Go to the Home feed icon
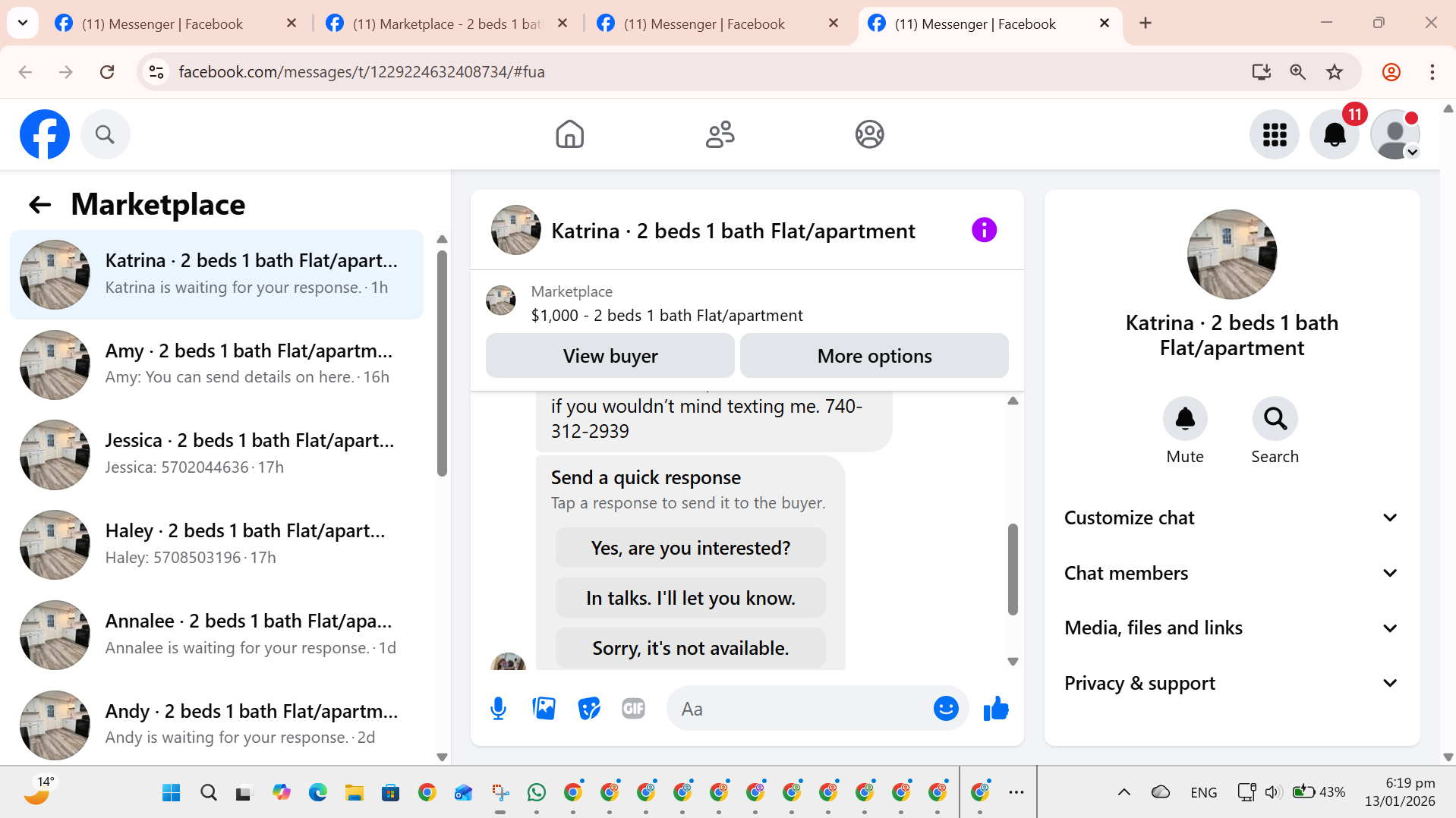Viewport: 1456px width, 818px height. 569,134
